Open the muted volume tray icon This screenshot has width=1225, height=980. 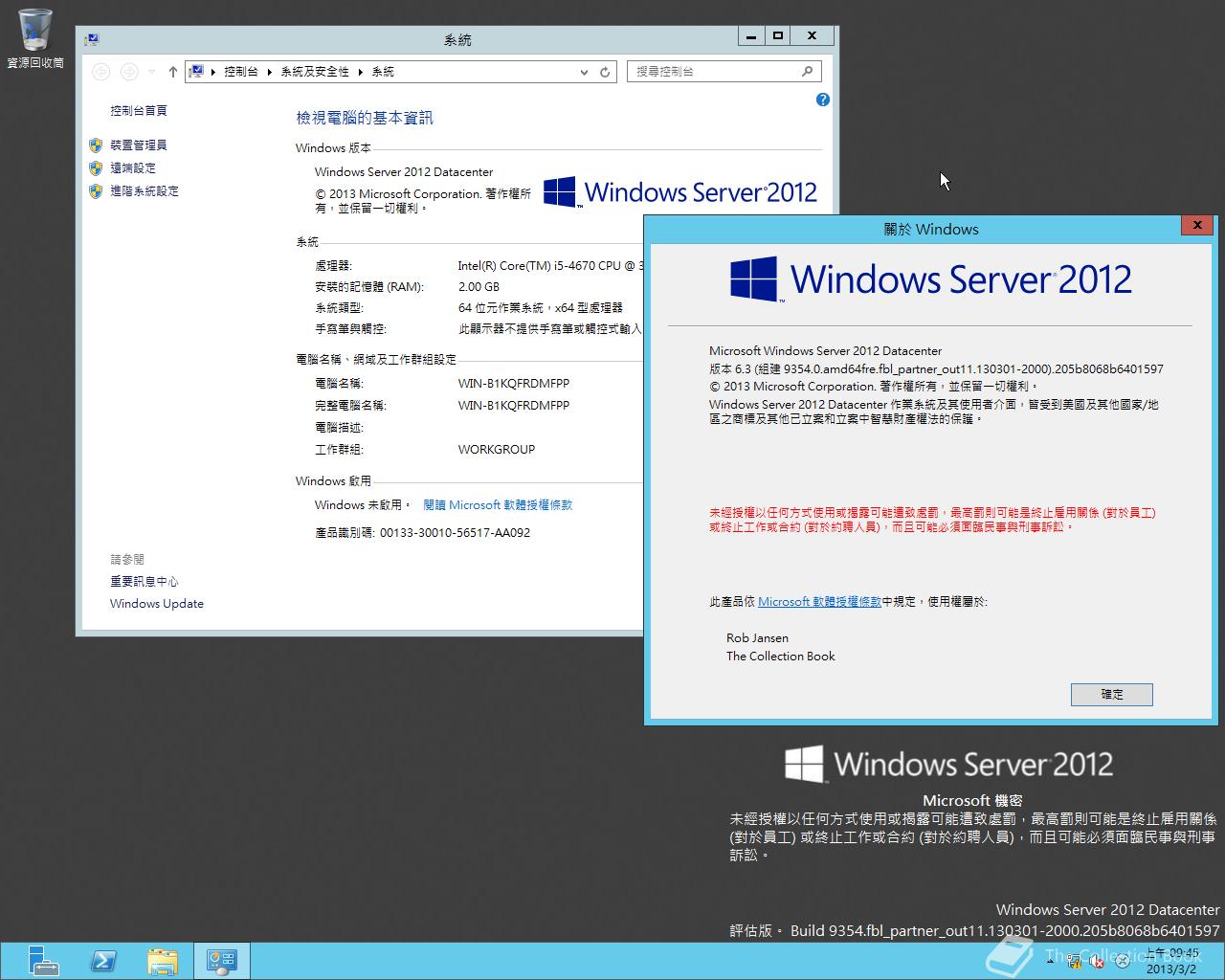pos(1098,961)
